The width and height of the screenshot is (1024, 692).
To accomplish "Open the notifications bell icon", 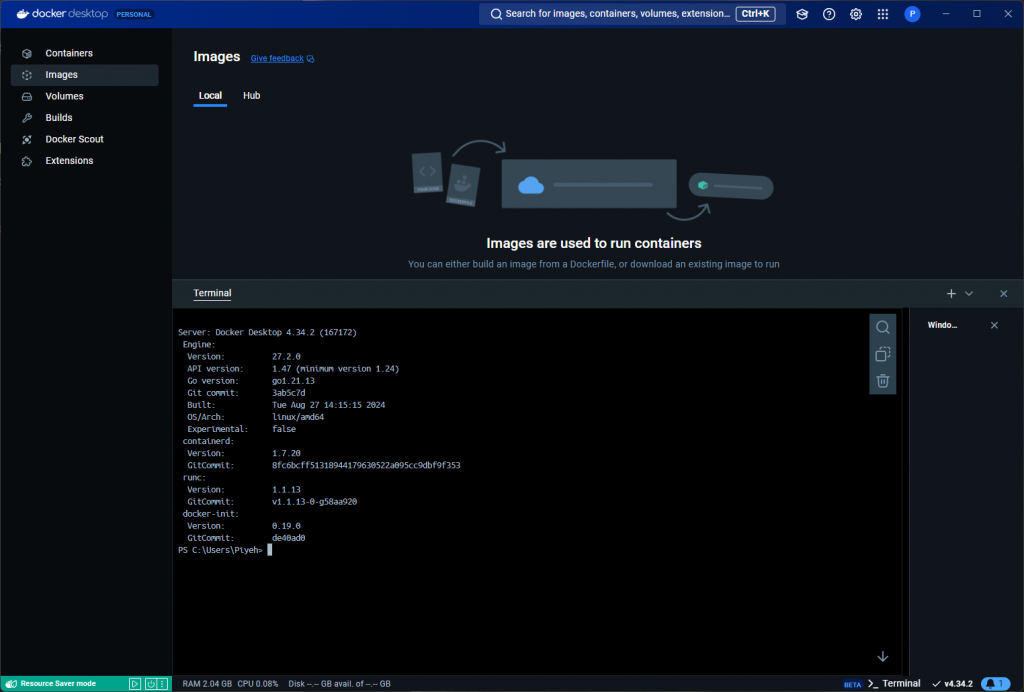I will [995, 684].
